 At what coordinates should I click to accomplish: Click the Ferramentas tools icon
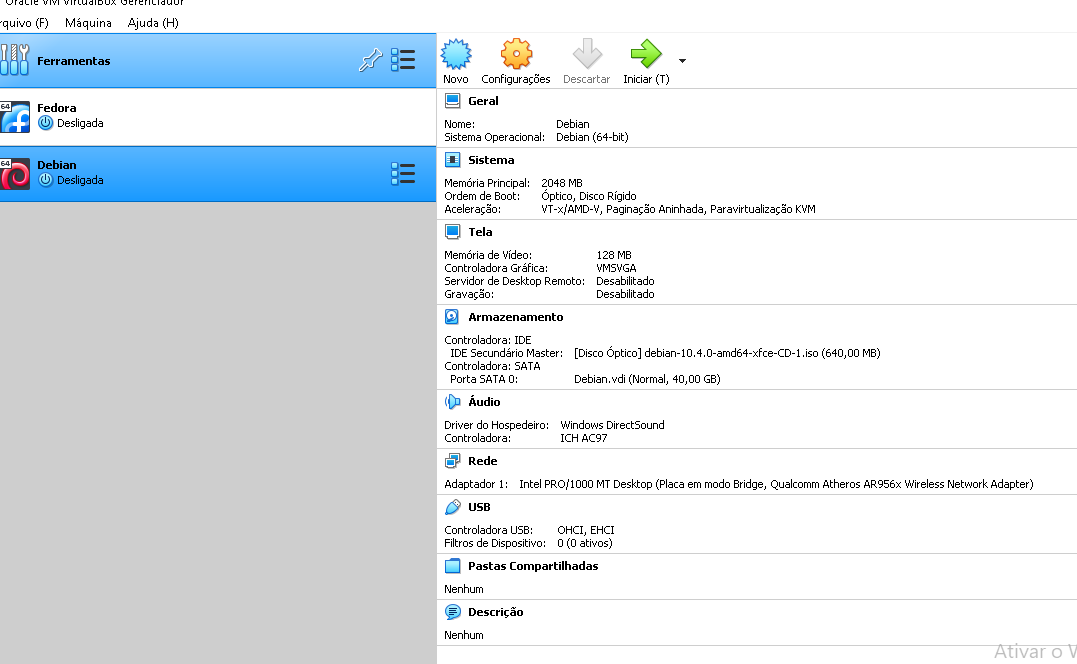click(14, 60)
